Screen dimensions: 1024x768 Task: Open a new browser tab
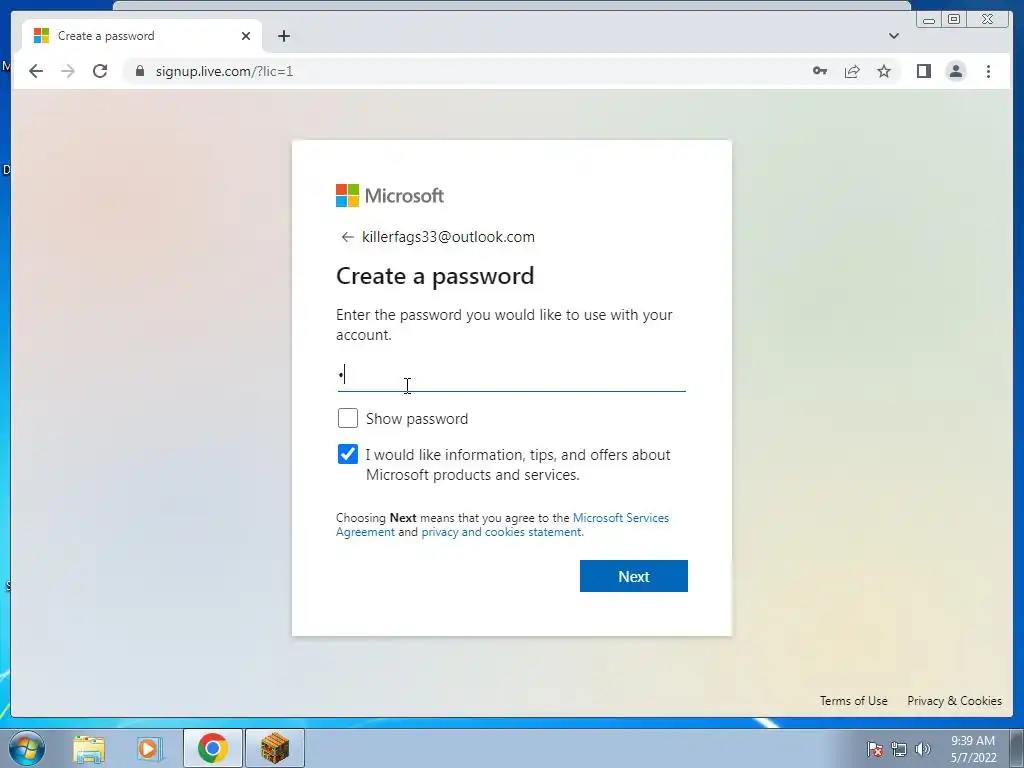(x=283, y=36)
